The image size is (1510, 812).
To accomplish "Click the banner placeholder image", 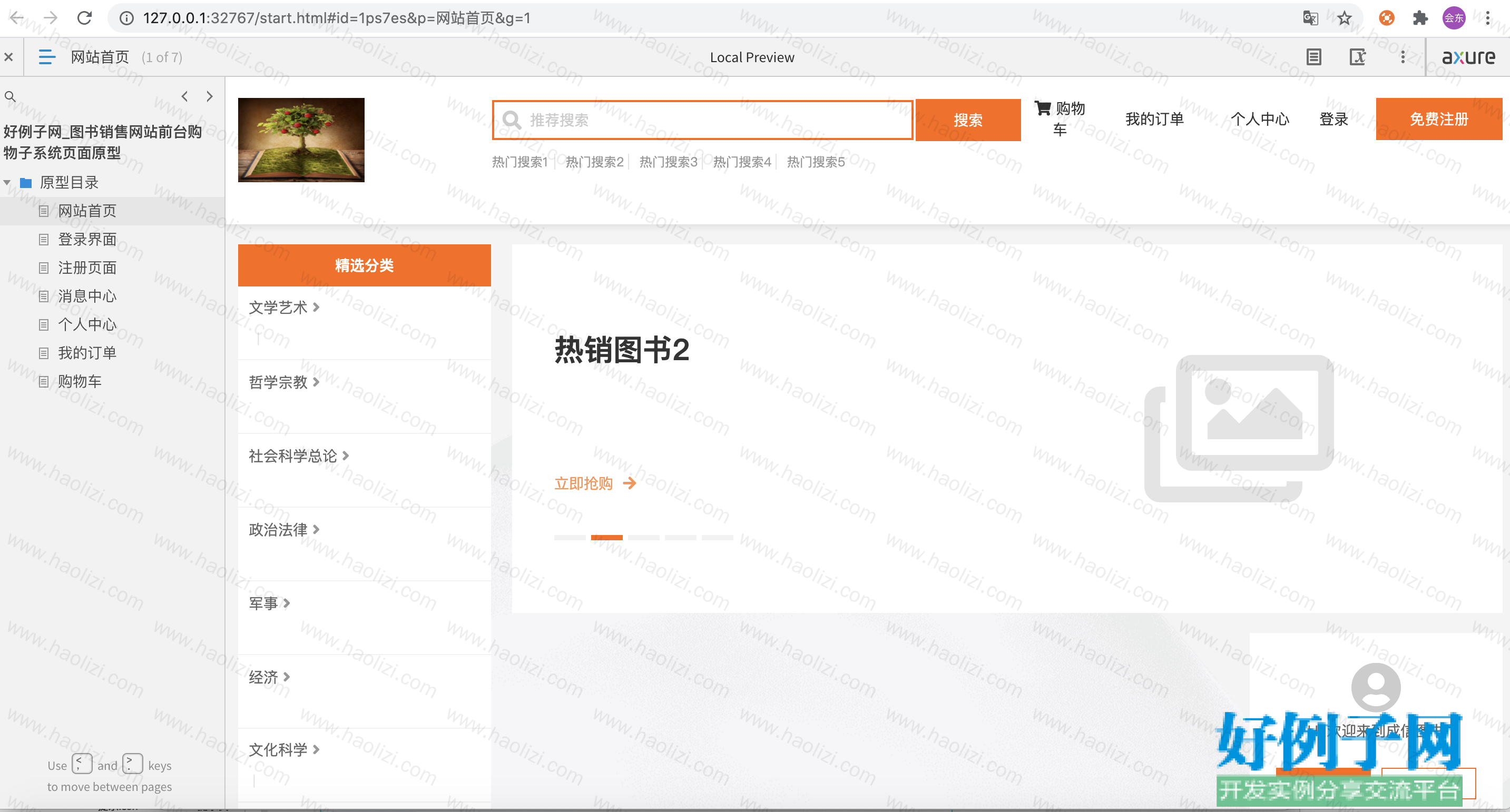I will click(x=1239, y=428).
